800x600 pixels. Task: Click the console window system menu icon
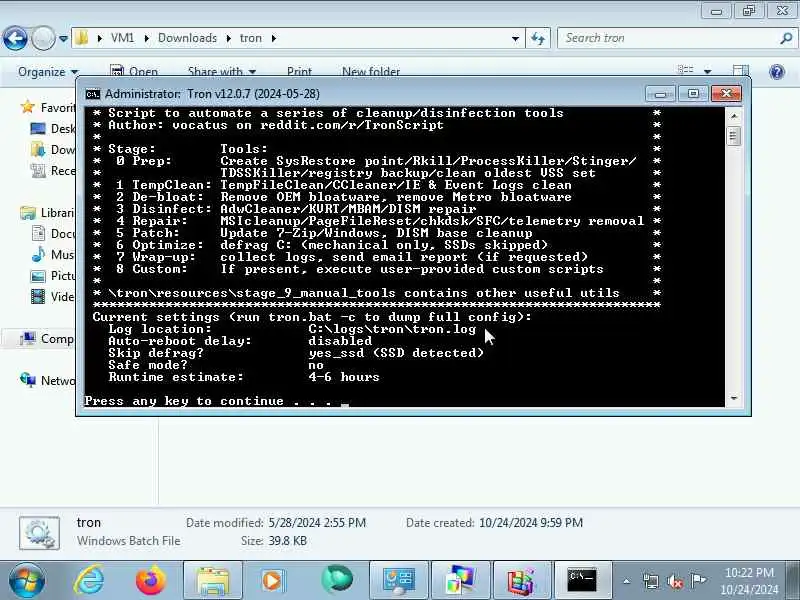click(93, 94)
